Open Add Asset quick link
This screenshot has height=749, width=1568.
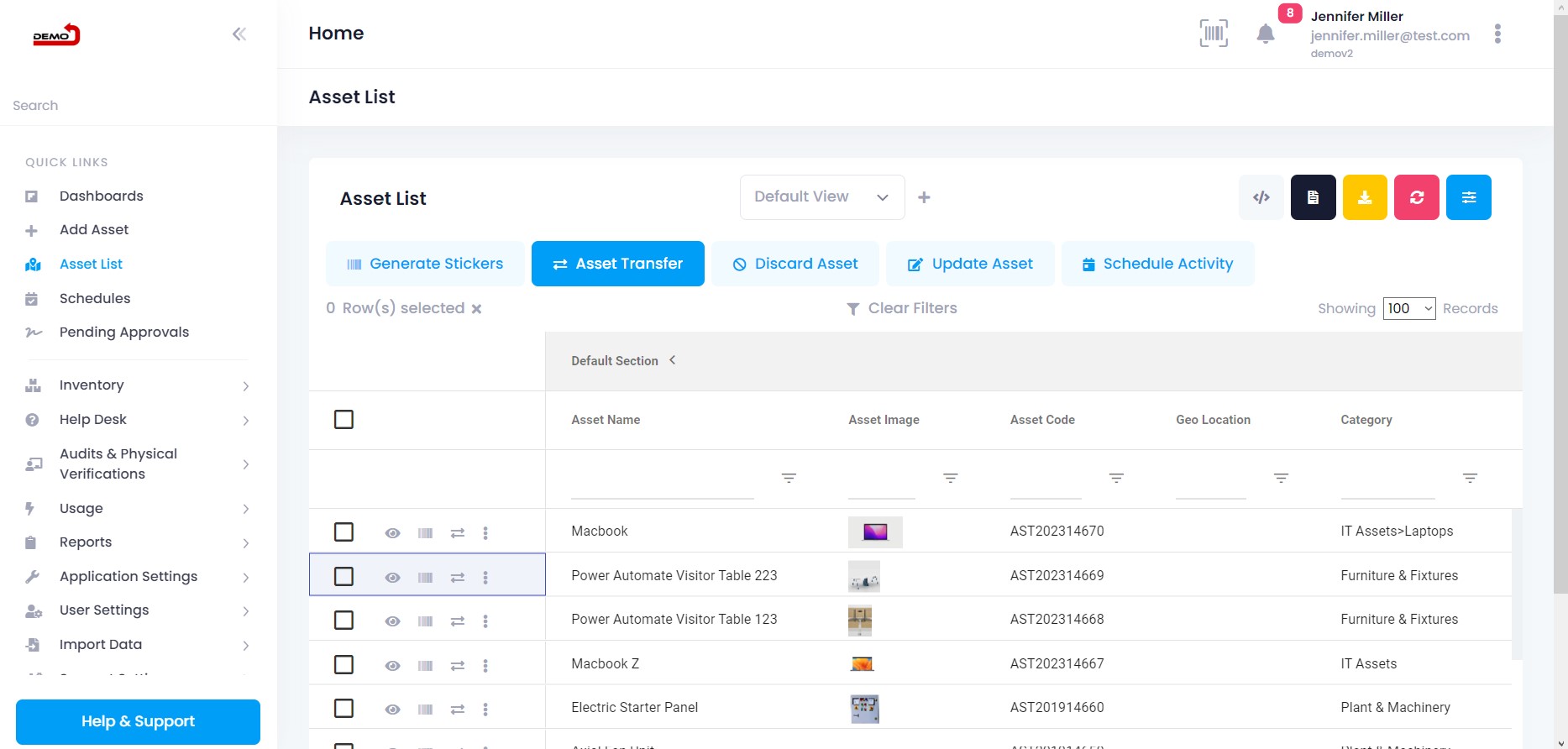coord(94,230)
